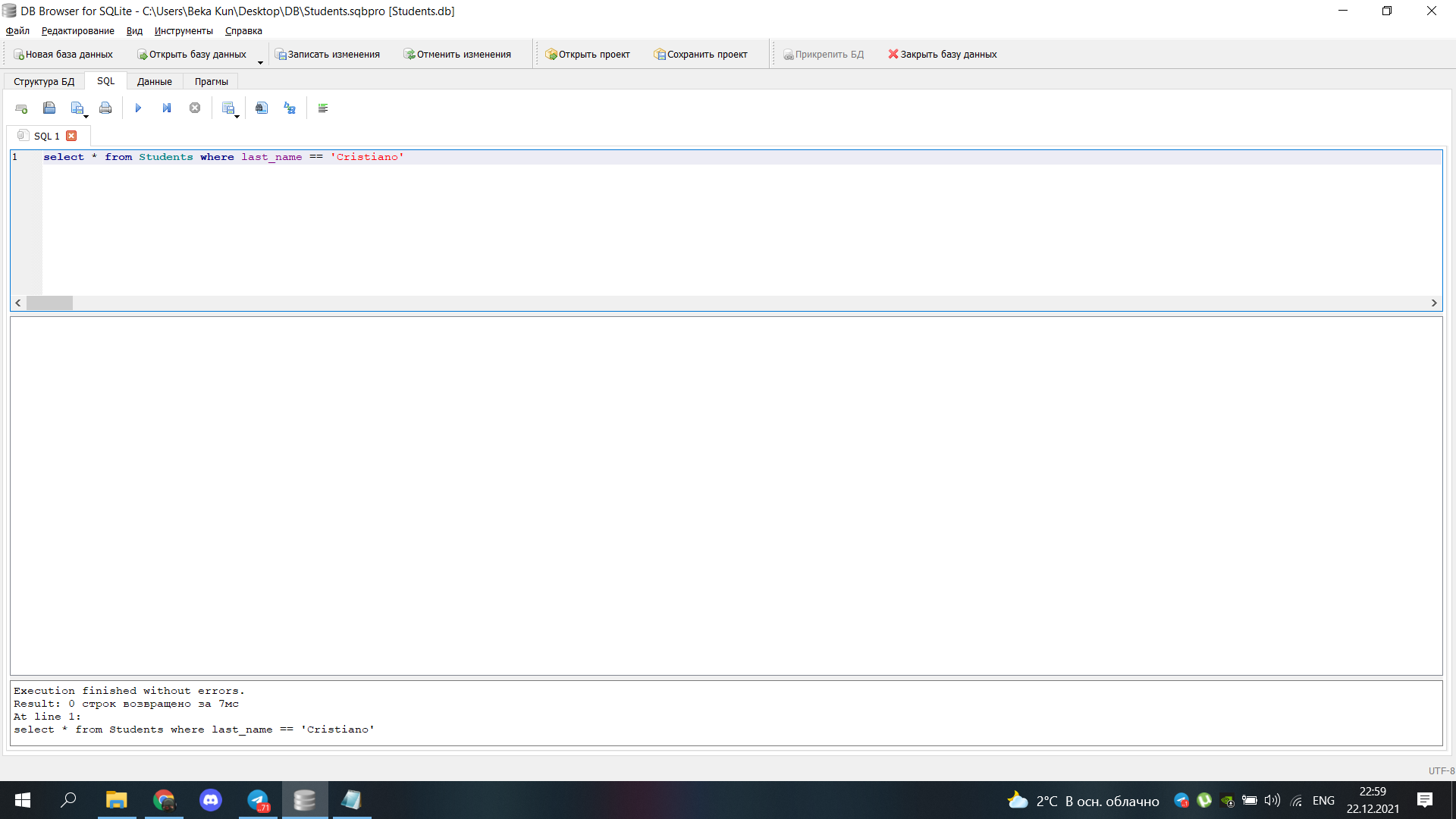Click the stop execution icon

tap(195, 108)
